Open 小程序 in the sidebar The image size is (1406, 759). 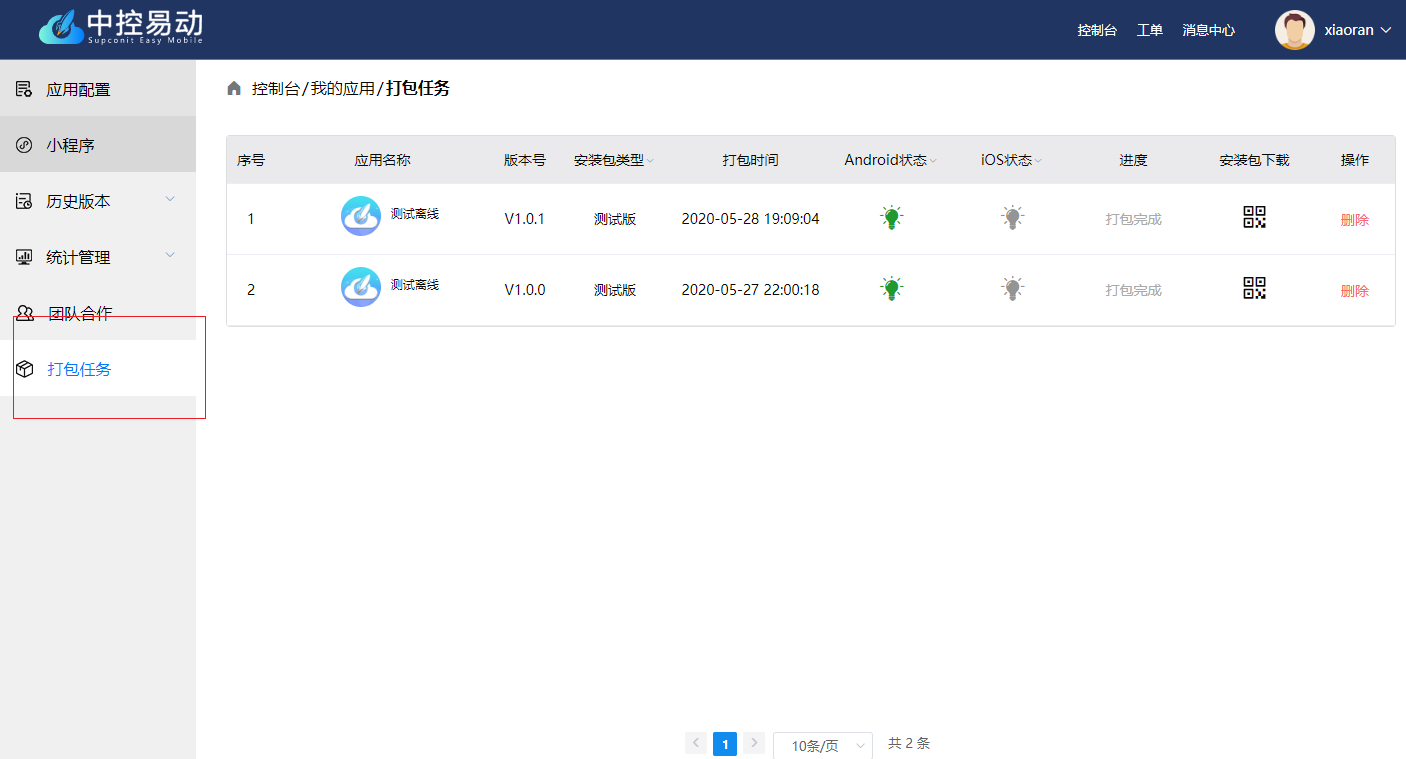tap(98, 145)
